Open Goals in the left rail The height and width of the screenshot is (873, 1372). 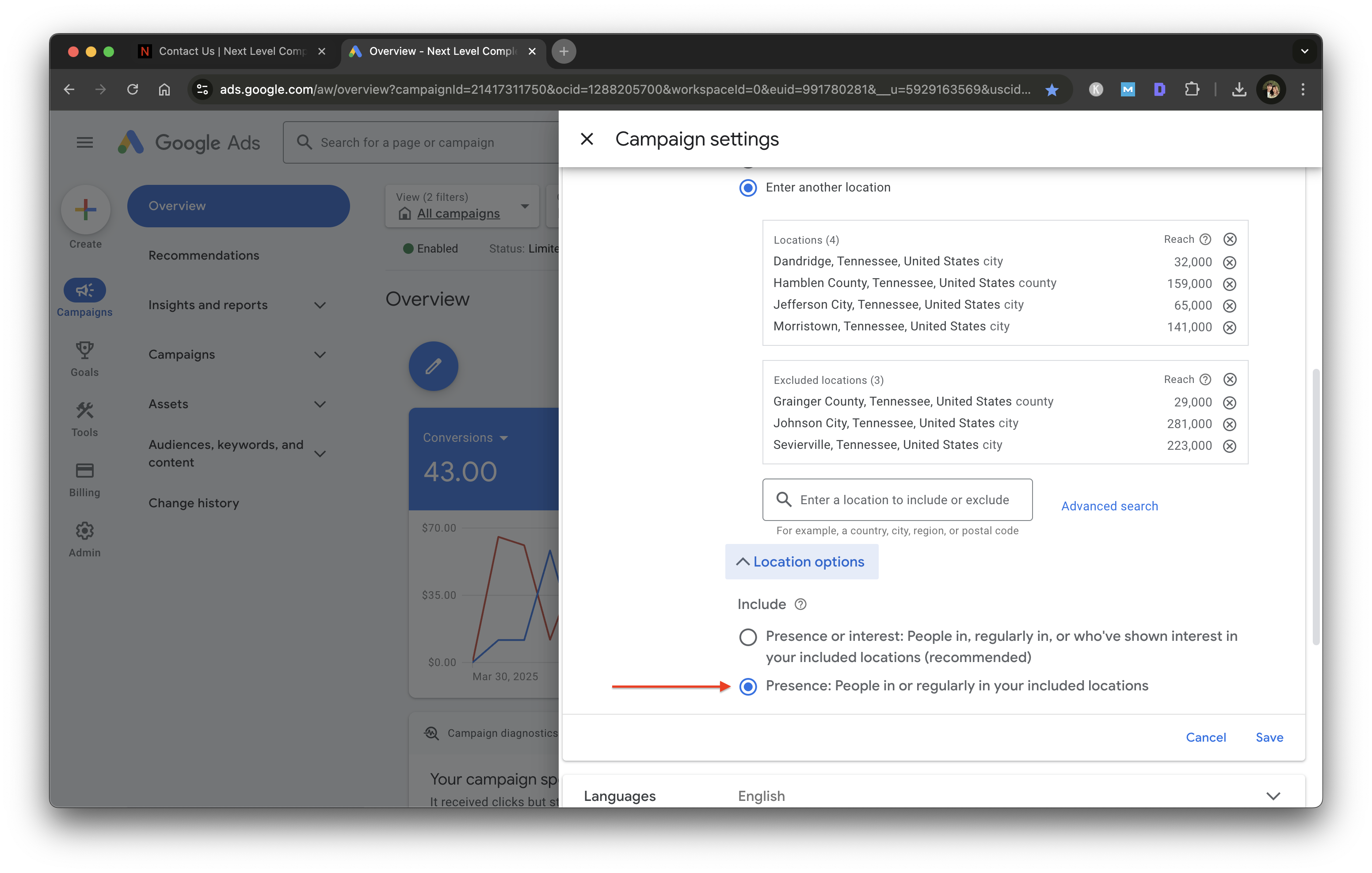(84, 359)
